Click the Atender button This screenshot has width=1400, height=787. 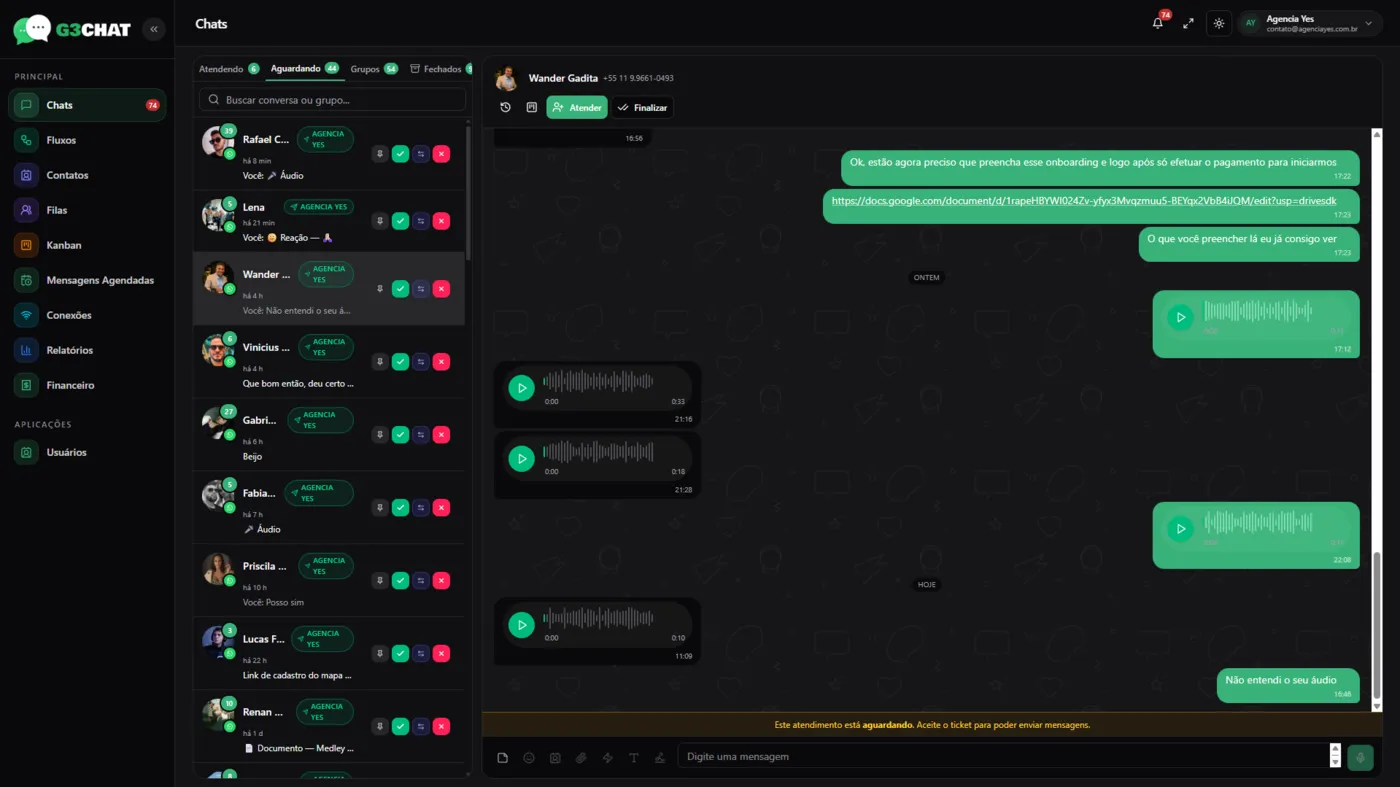pyautogui.click(x=577, y=107)
